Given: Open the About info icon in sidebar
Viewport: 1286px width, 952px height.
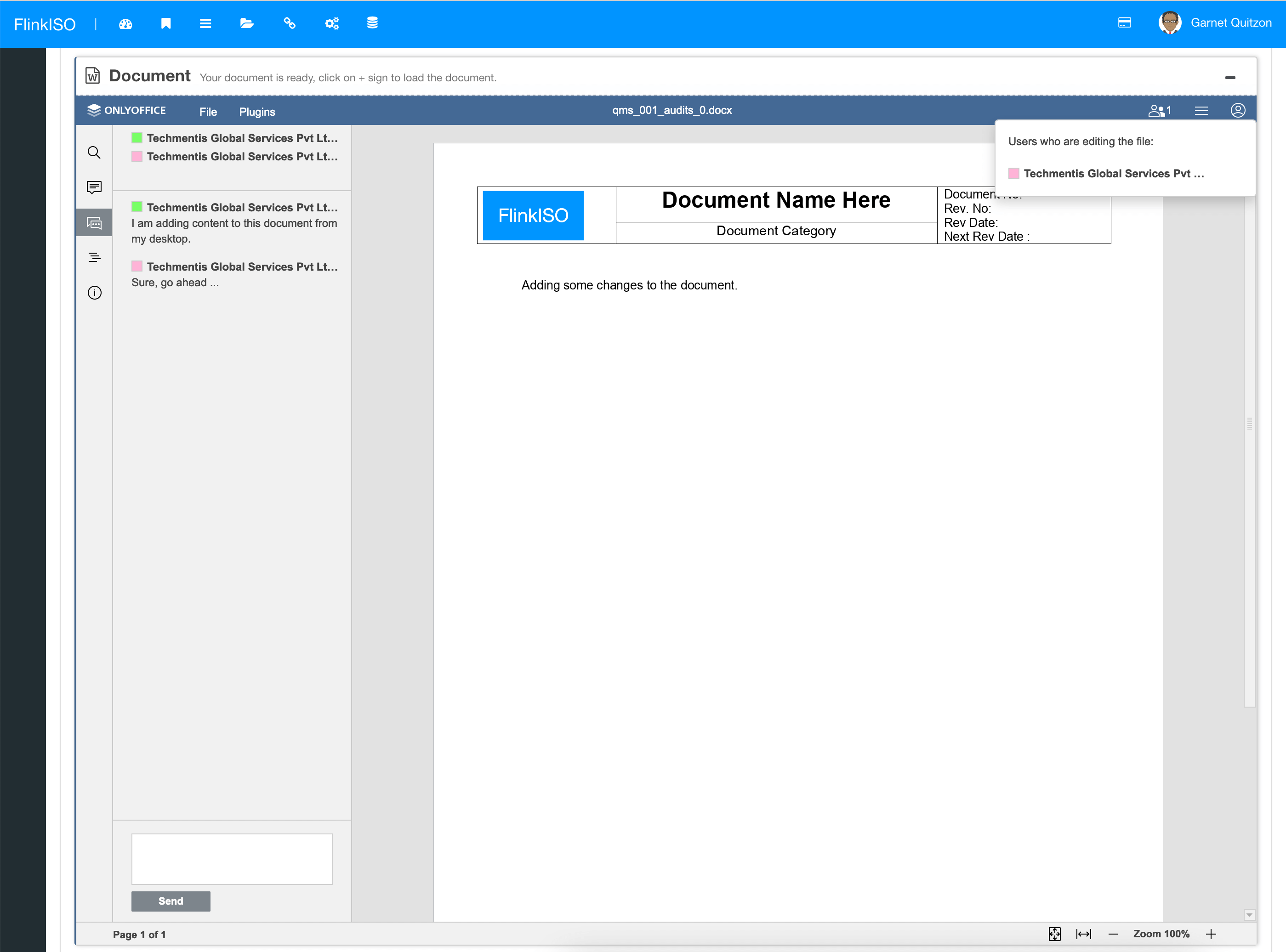Looking at the screenshot, I should click(x=95, y=293).
